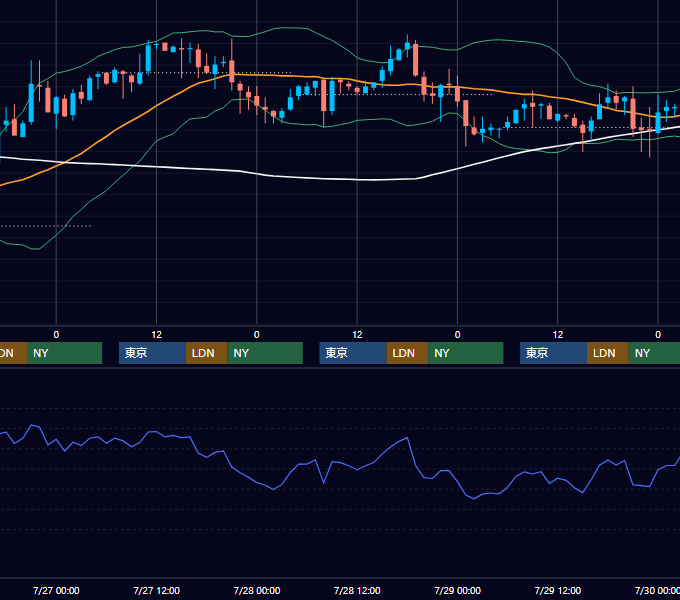
Task: Select the LDN session block on 7/29
Action: [x=608, y=353]
